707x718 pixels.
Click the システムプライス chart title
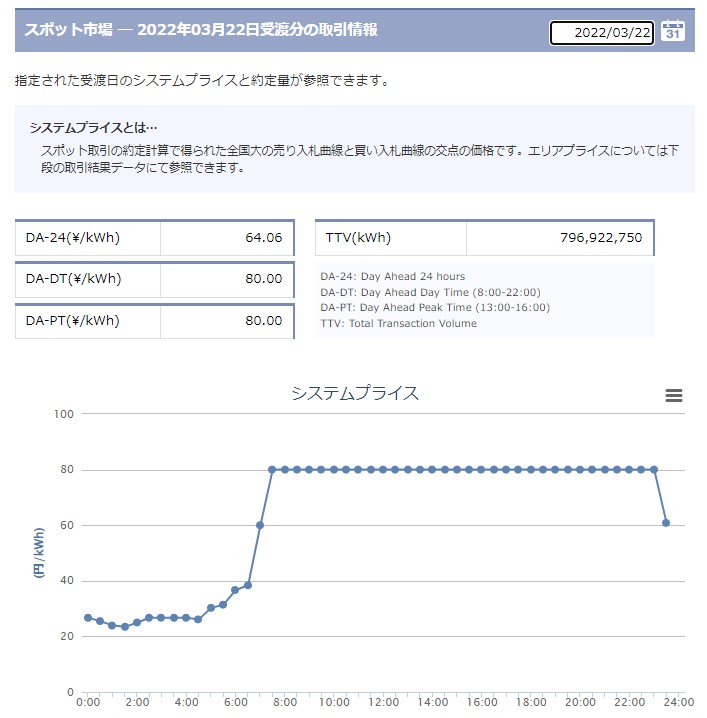pyautogui.click(x=355, y=393)
